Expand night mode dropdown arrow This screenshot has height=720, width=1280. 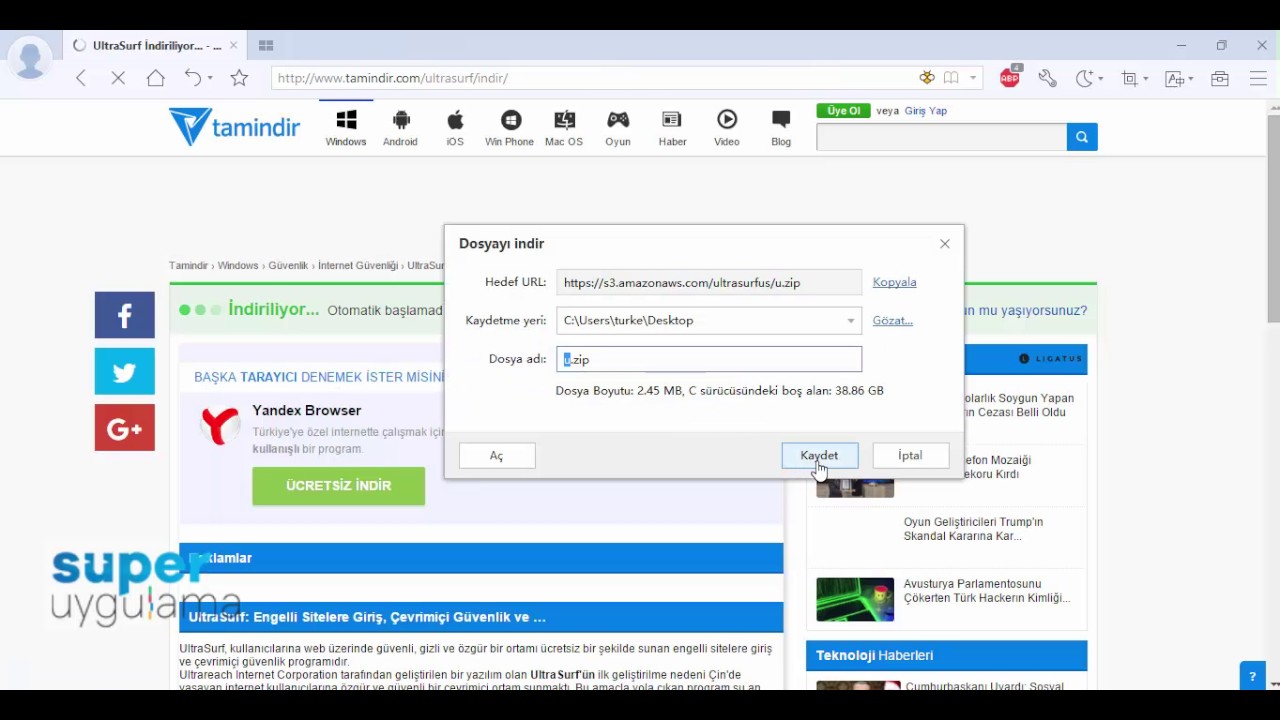(1101, 78)
